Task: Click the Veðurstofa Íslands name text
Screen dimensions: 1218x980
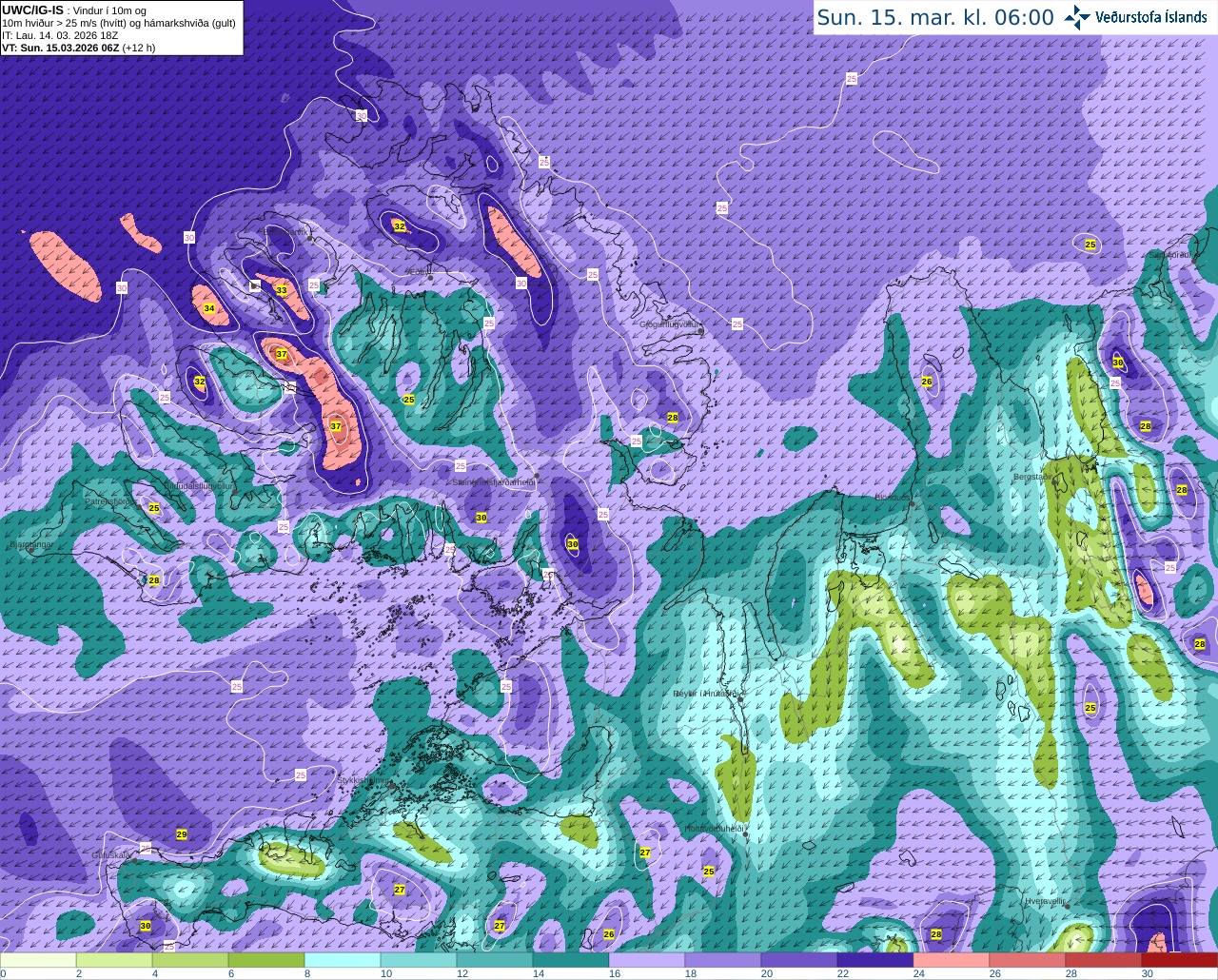Action: point(1151,17)
